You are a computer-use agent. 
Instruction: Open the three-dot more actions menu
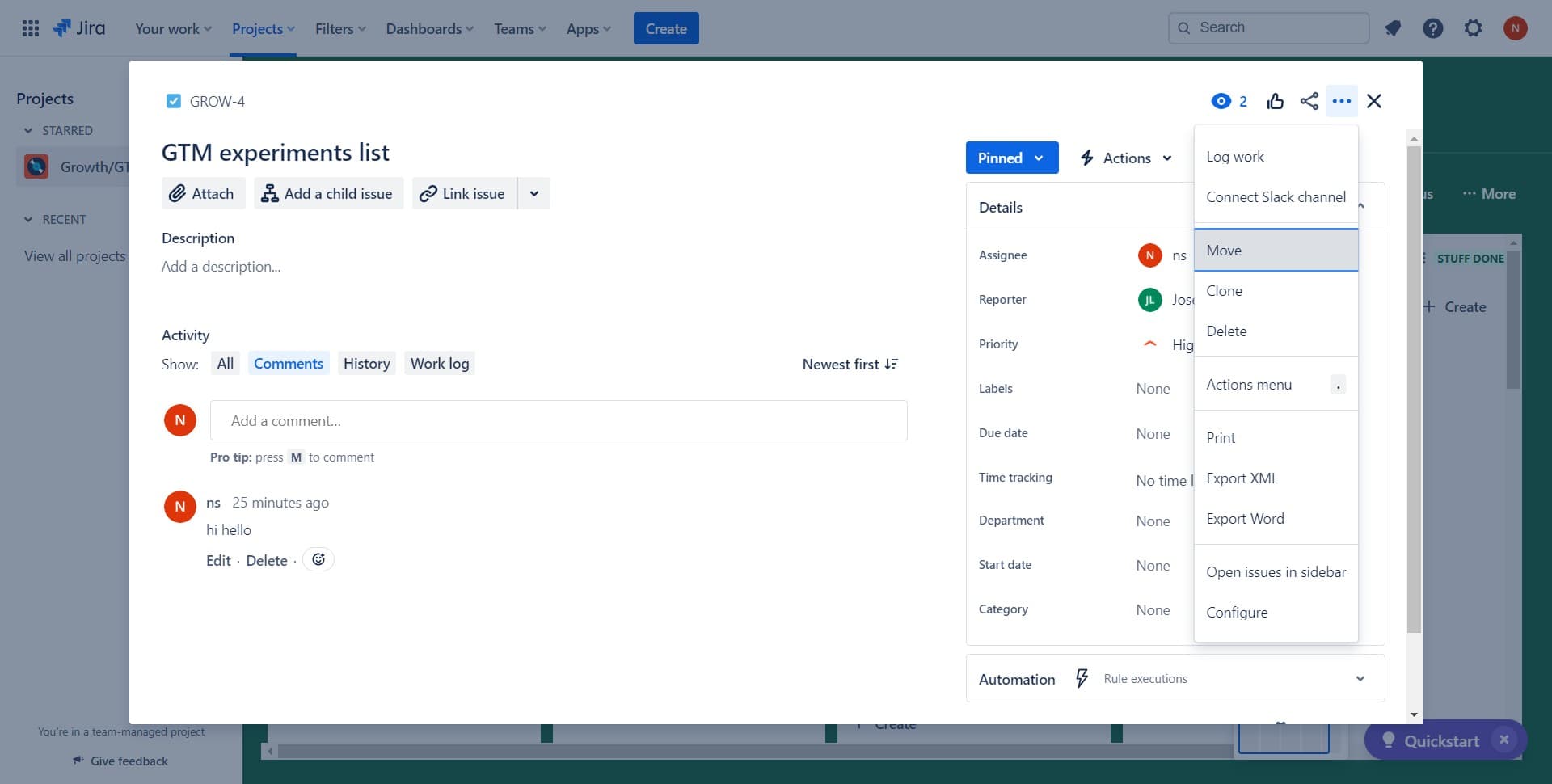(1341, 101)
